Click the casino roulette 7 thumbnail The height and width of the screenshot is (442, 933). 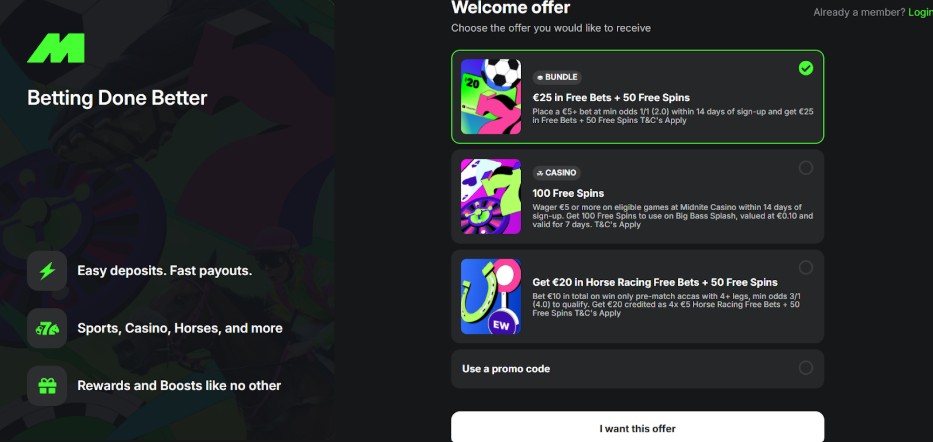tap(491, 196)
